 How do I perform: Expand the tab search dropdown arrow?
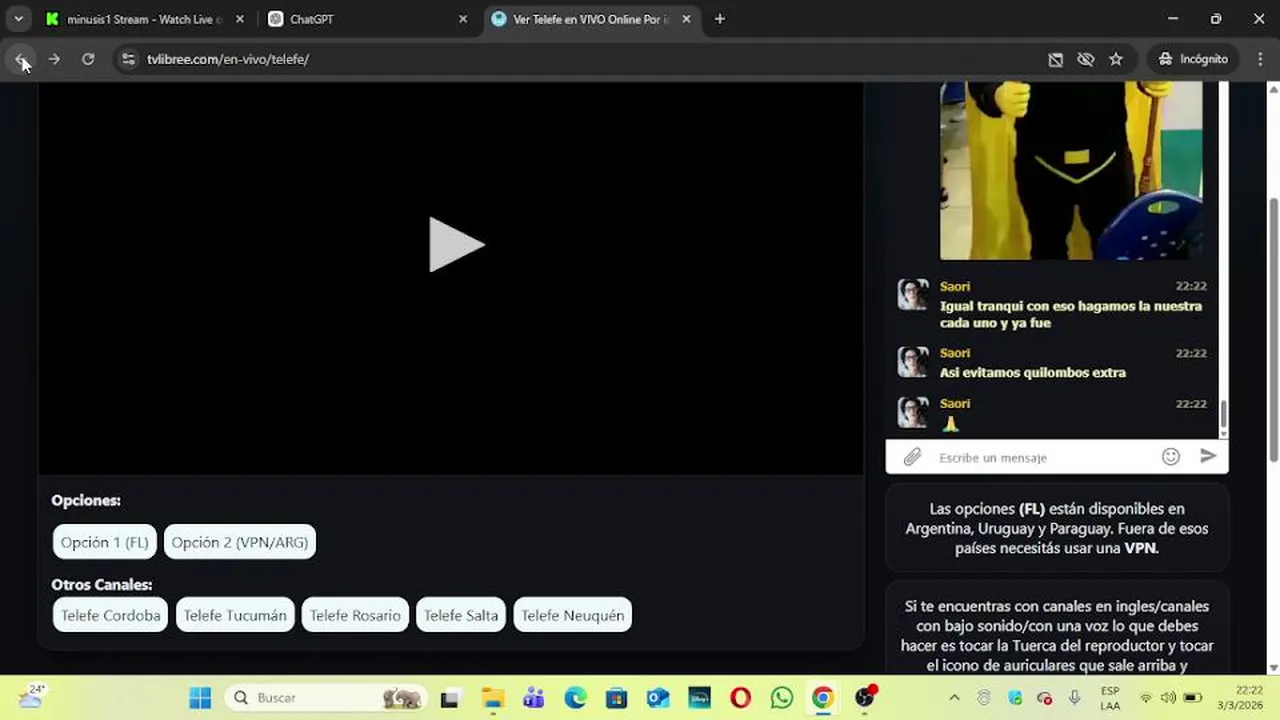pyautogui.click(x=18, y=19)
